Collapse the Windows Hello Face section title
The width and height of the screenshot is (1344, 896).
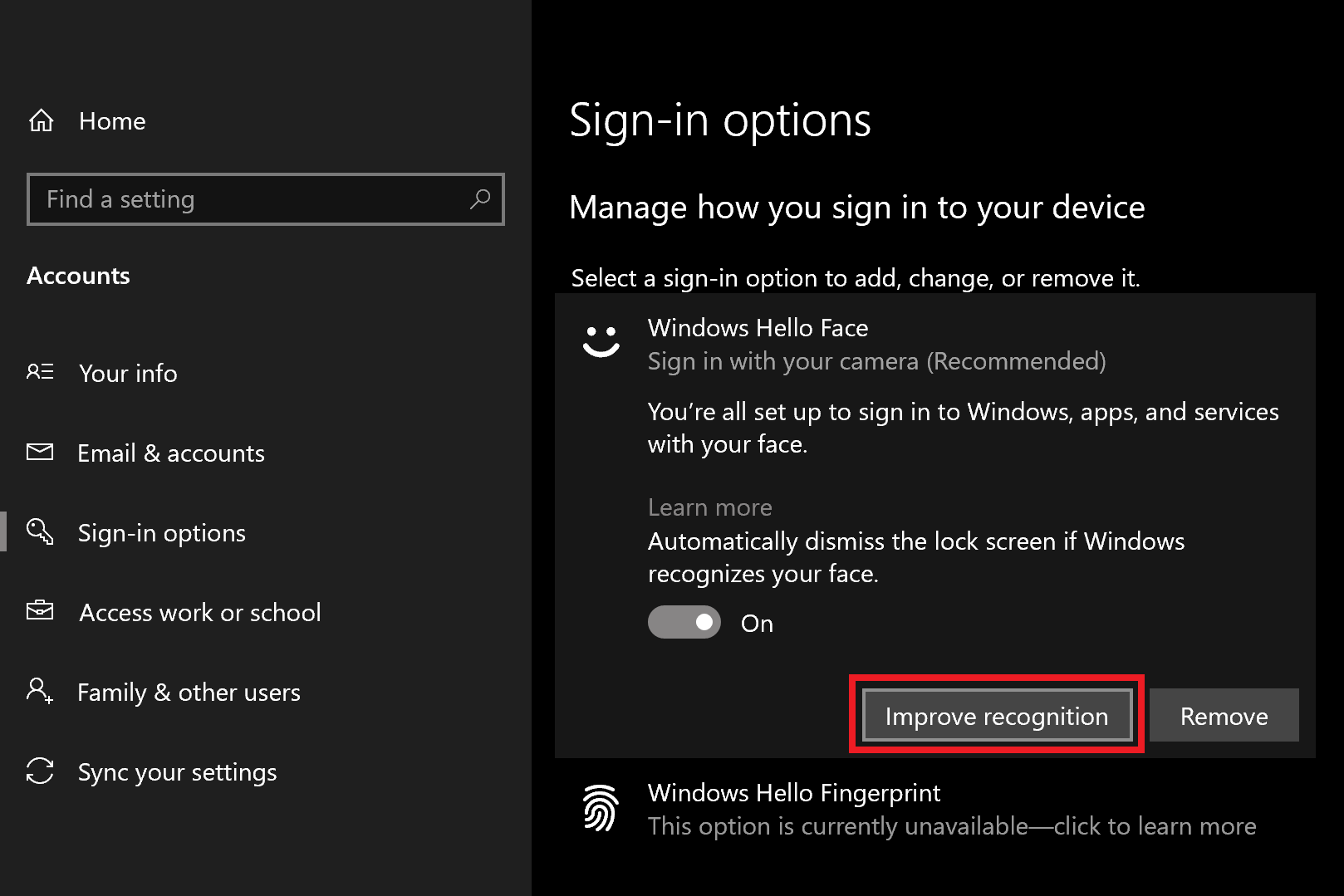(758, 328)
